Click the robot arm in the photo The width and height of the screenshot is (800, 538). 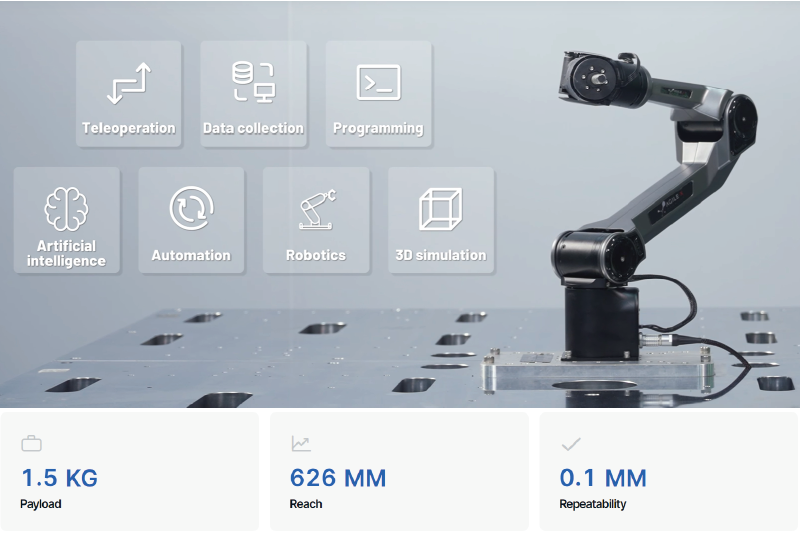coord(650,200)
